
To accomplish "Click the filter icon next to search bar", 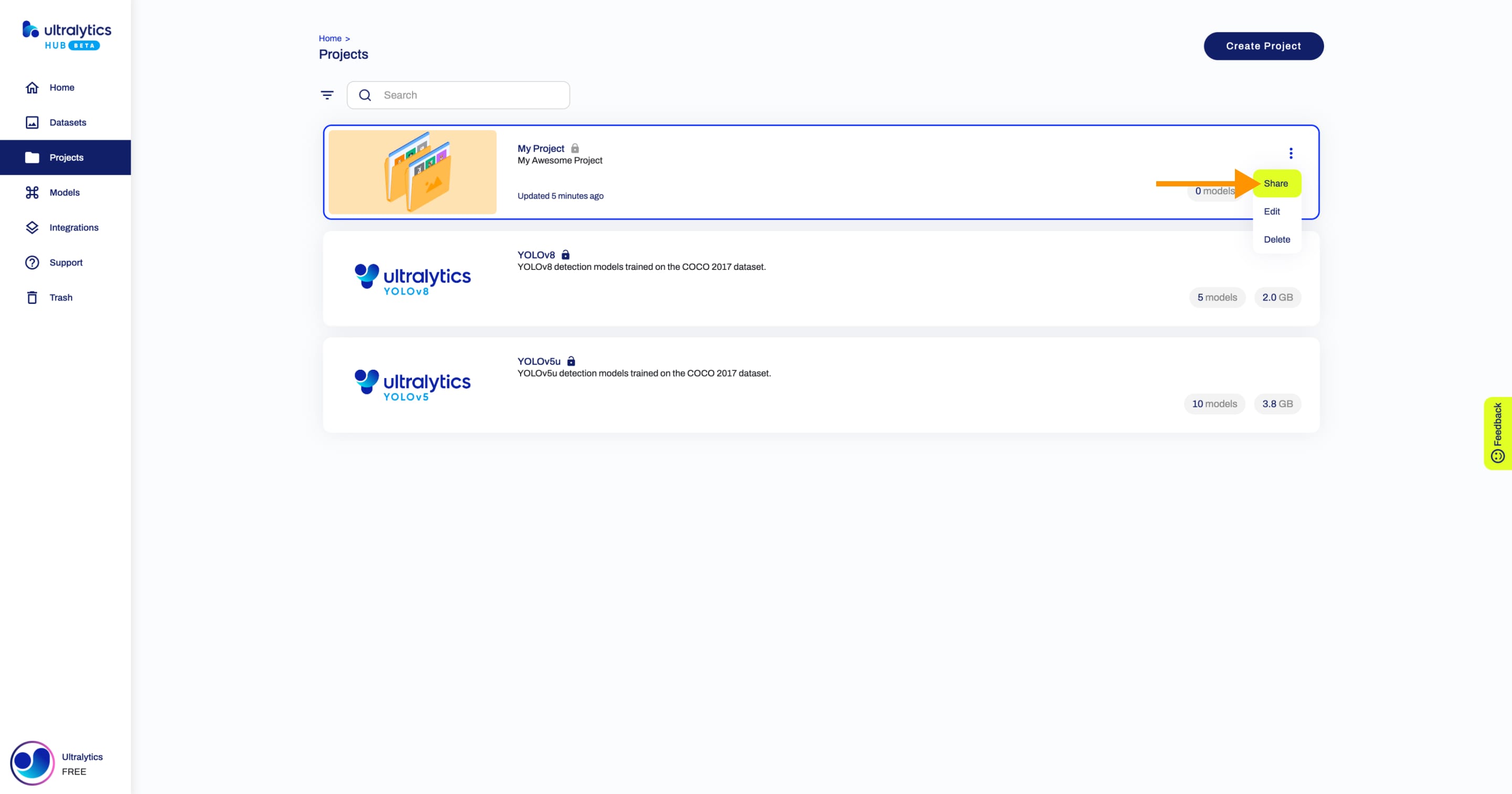I will click(328, 95).
